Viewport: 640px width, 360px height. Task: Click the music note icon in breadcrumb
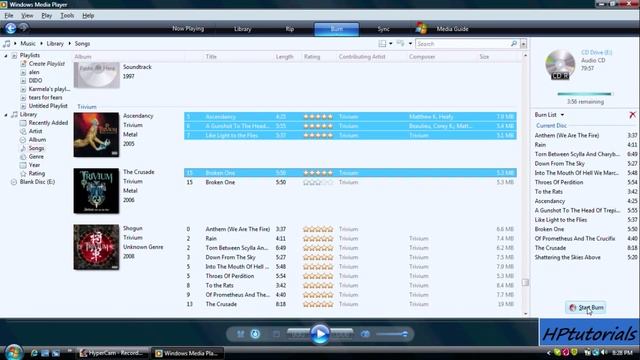pos(7,43)
